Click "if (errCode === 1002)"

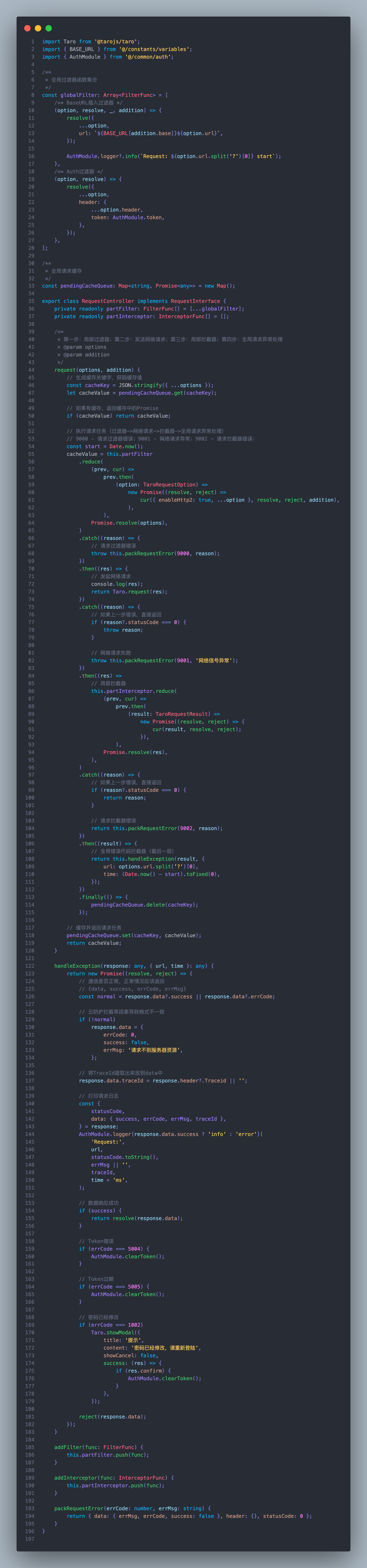[111, 1325]
